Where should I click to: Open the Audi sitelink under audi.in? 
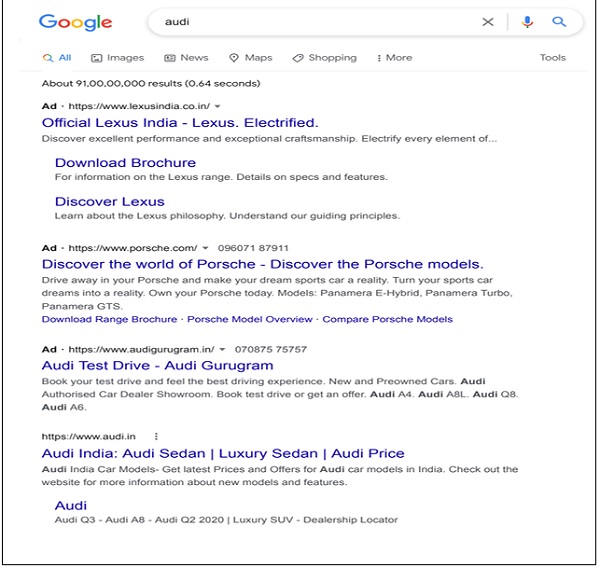[71, 506]
